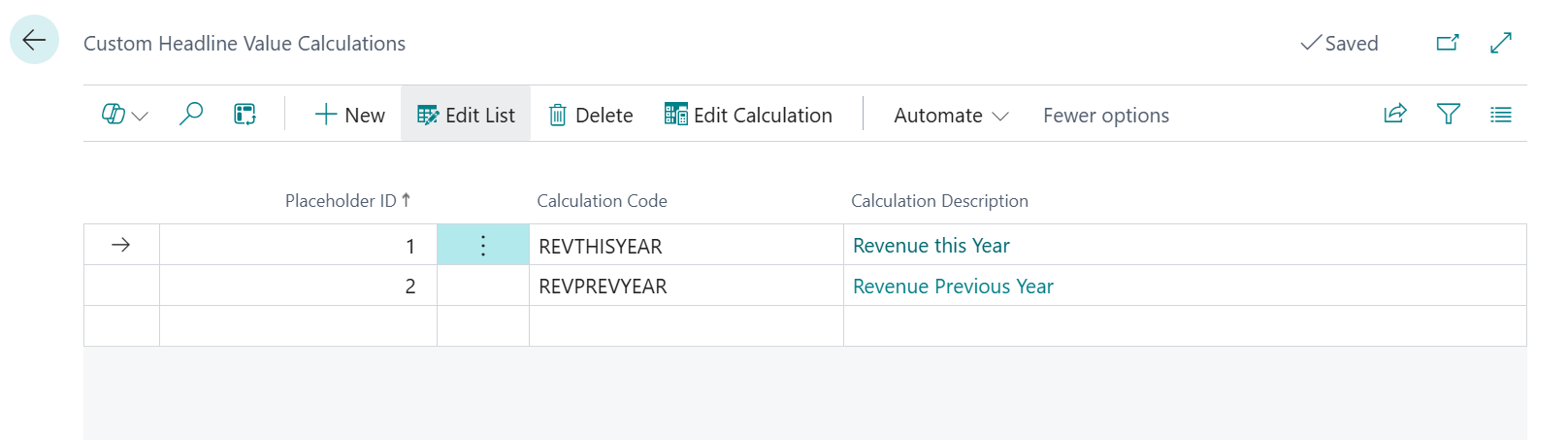1568x440 pixels.
Task: Sort by Placeholder ID column header
Action: tap(341, 200)
